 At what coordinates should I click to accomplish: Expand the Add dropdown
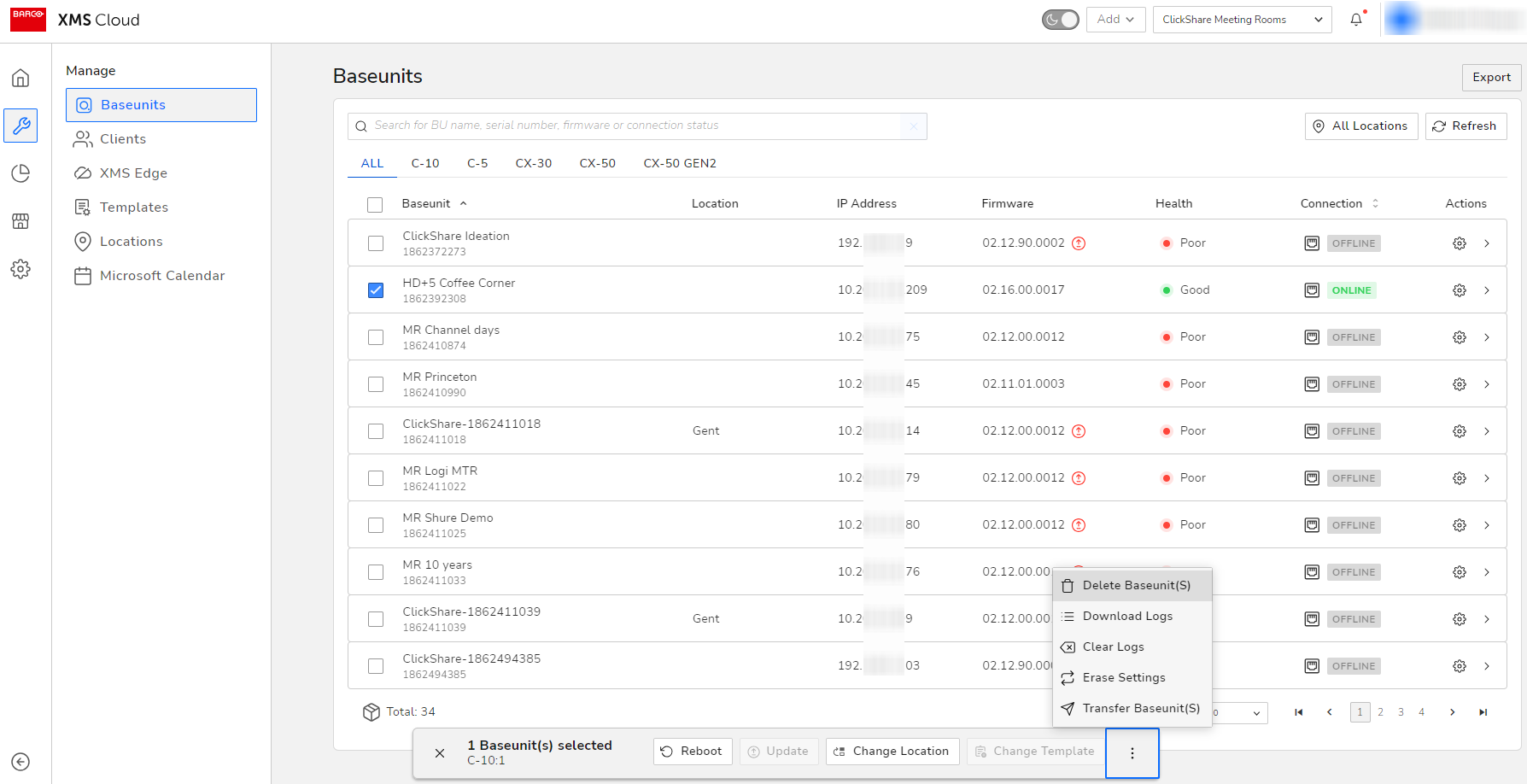pos(1115,20)
